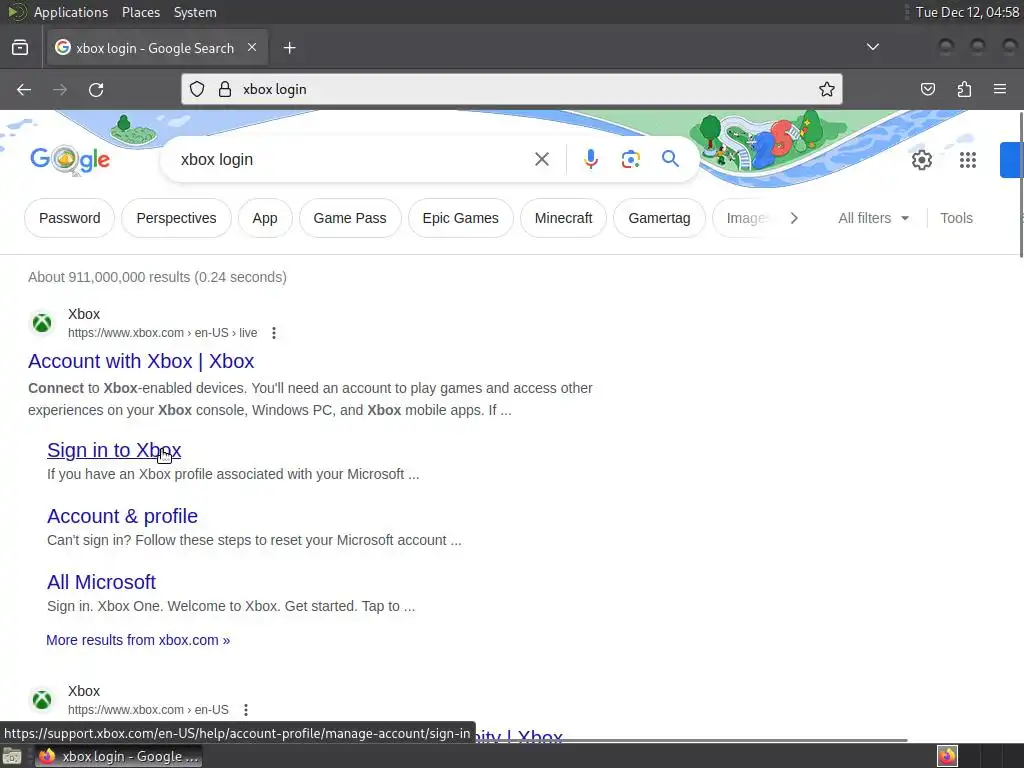This screenshot has width=1024, height=768.
Task: Open the Google apps grid icon
Action: click(968, 160)
